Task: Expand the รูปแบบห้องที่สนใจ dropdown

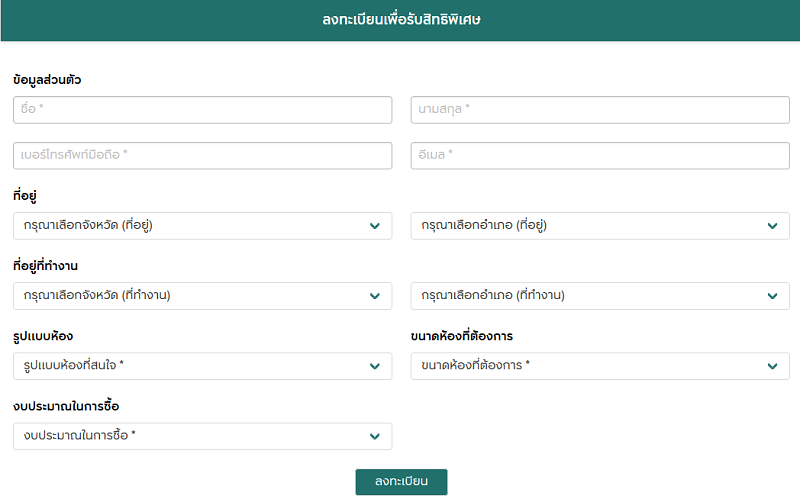Action: coord(203,366)
